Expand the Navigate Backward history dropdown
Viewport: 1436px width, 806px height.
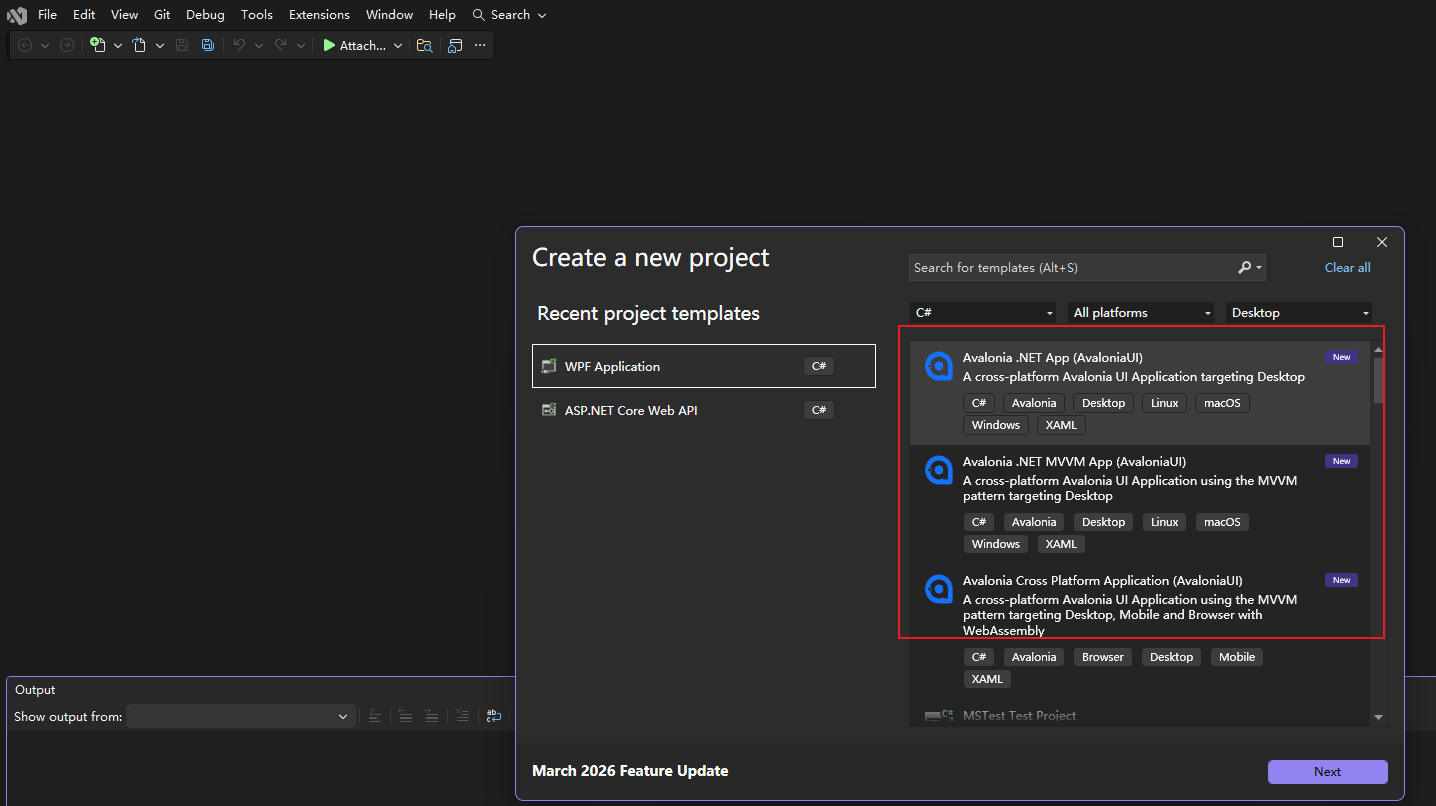[x=45, y=45]
